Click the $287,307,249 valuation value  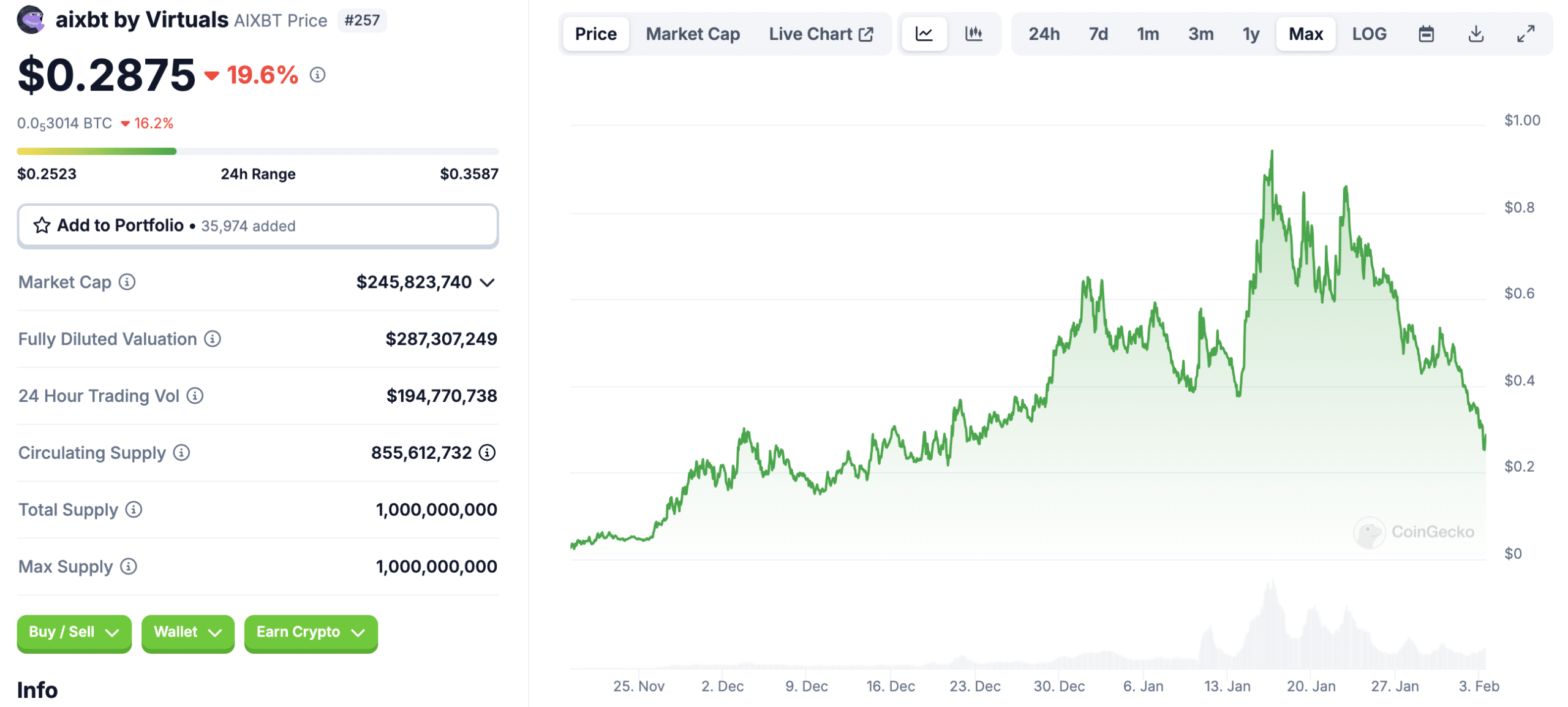tap(441, 339)
